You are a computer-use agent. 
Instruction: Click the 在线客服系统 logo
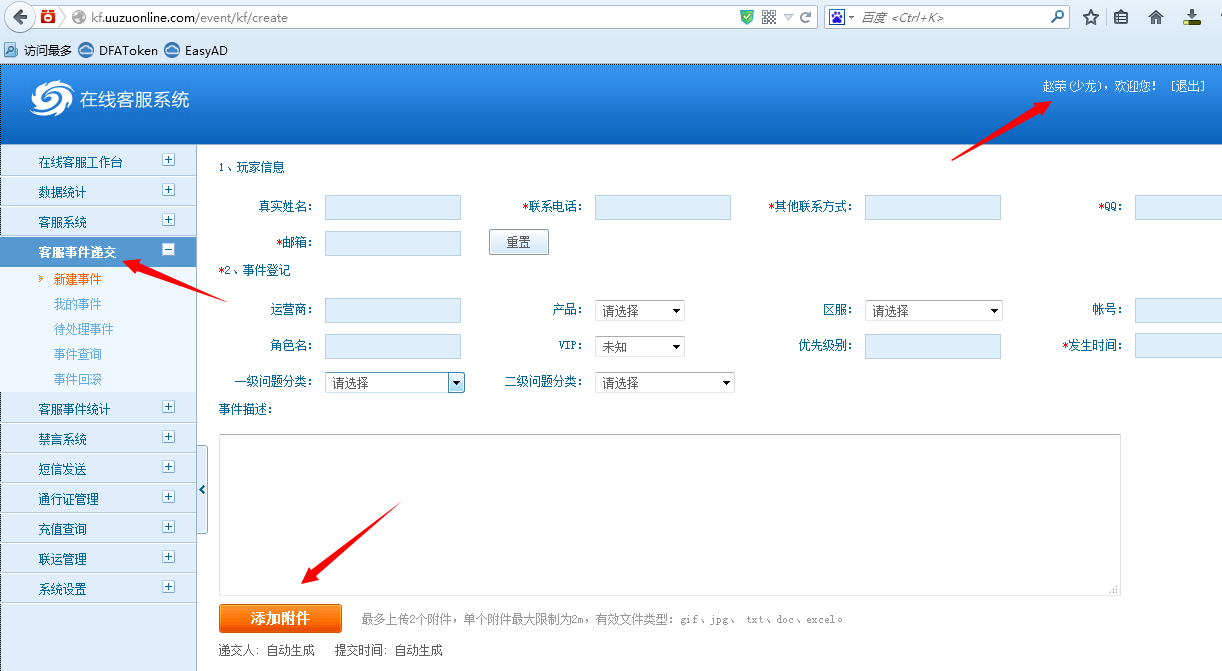pyautogui.click(x=110, y=99)
